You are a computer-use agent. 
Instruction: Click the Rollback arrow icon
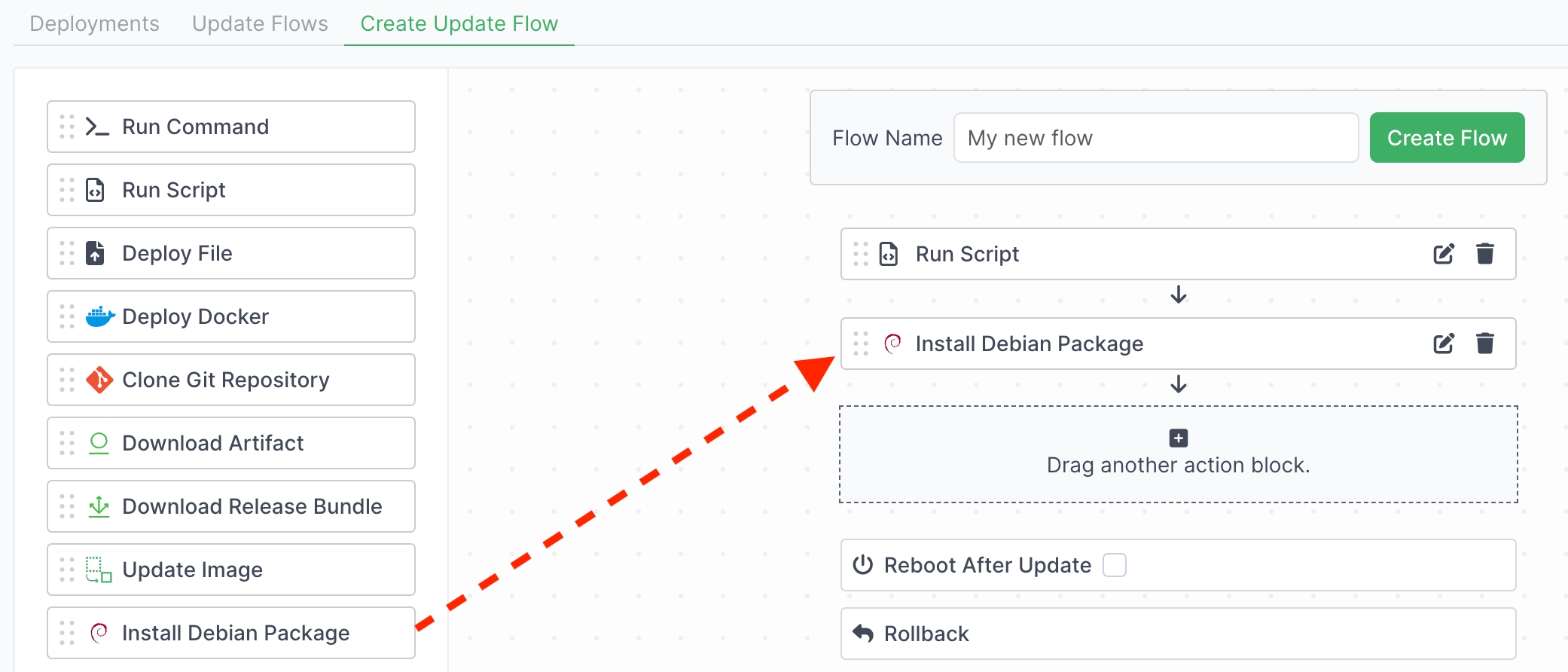(863, 634)
